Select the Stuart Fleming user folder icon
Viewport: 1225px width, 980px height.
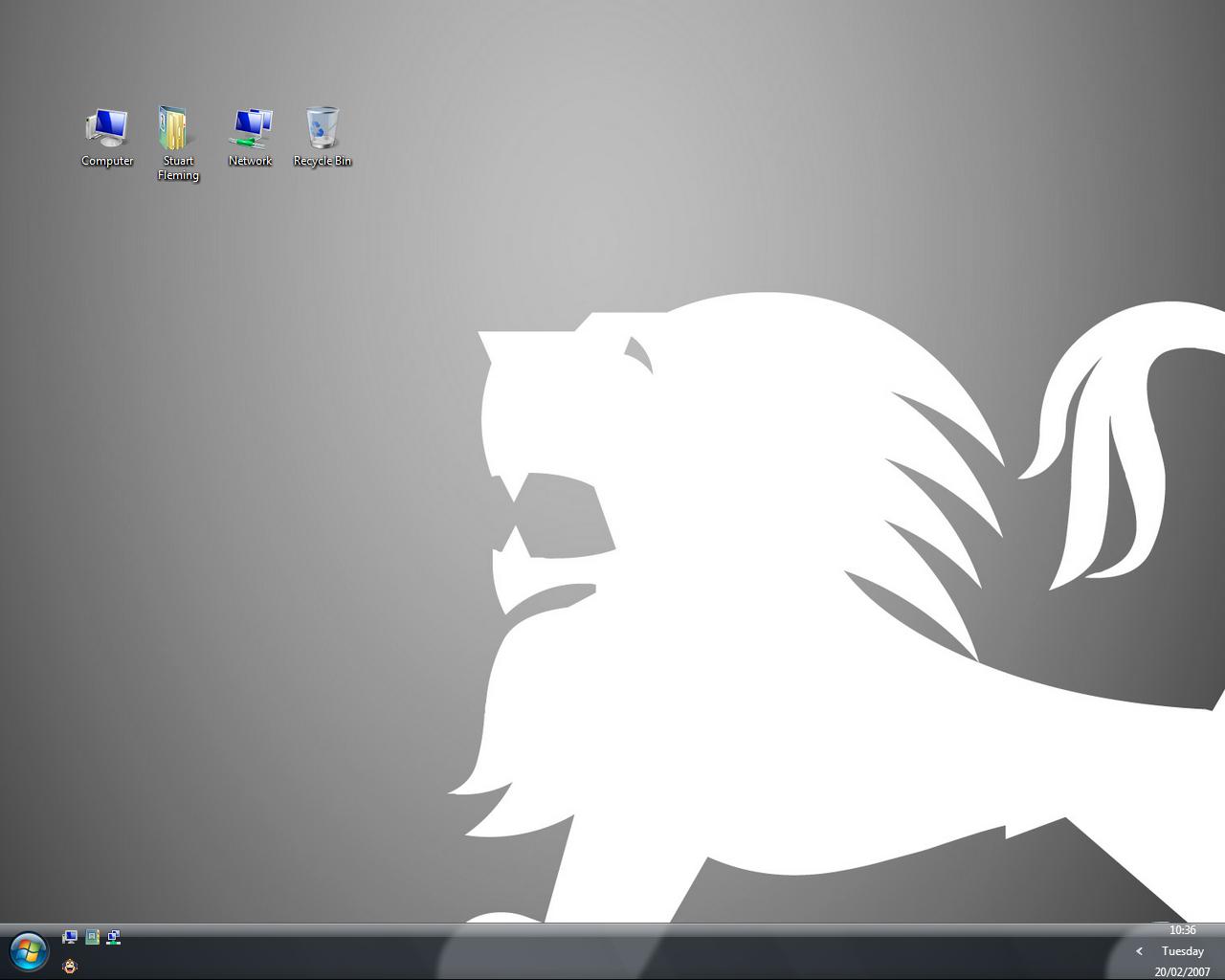[178, 144]
